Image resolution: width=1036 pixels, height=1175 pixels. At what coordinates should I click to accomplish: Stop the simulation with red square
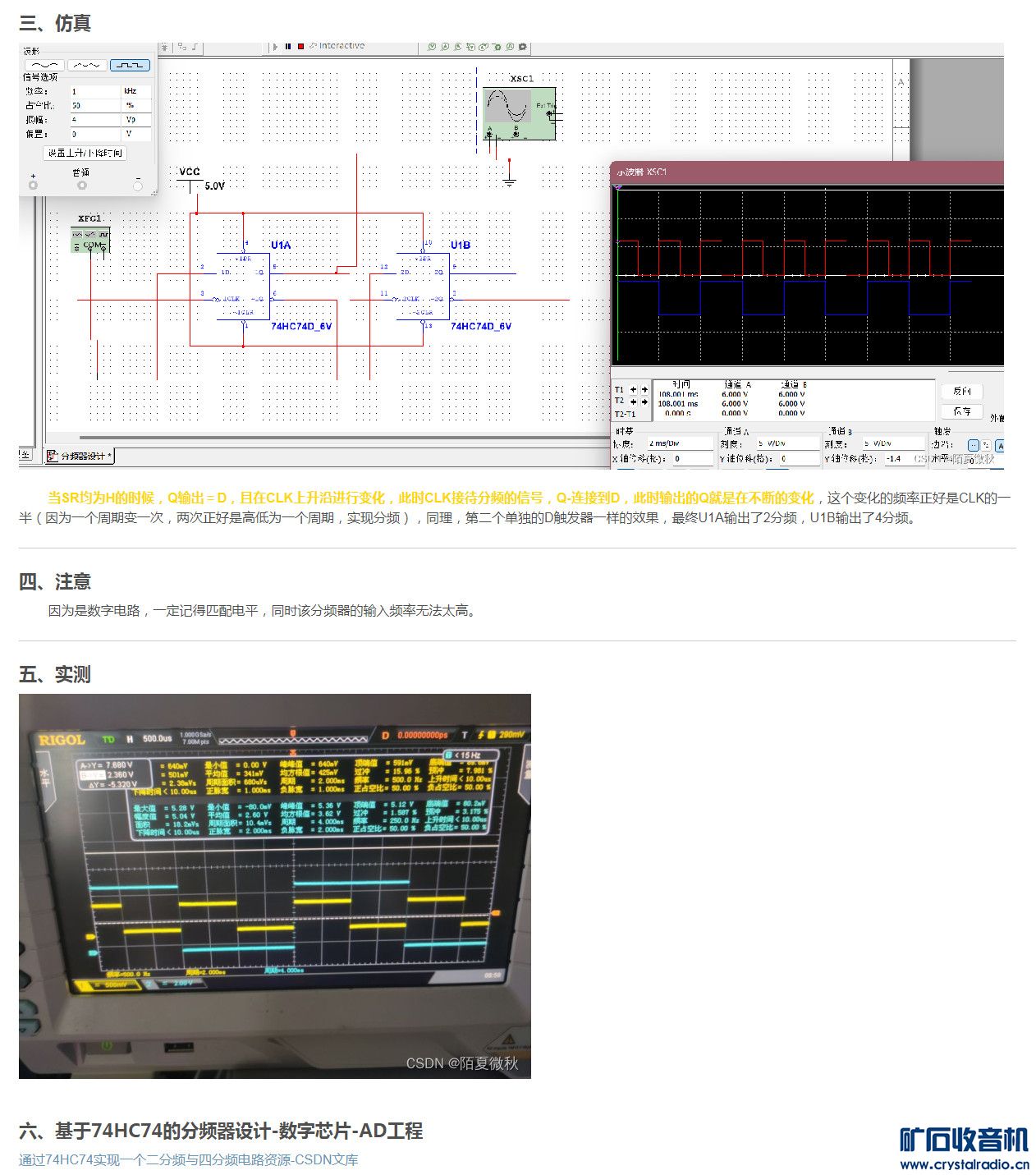(x=300, y=47)
